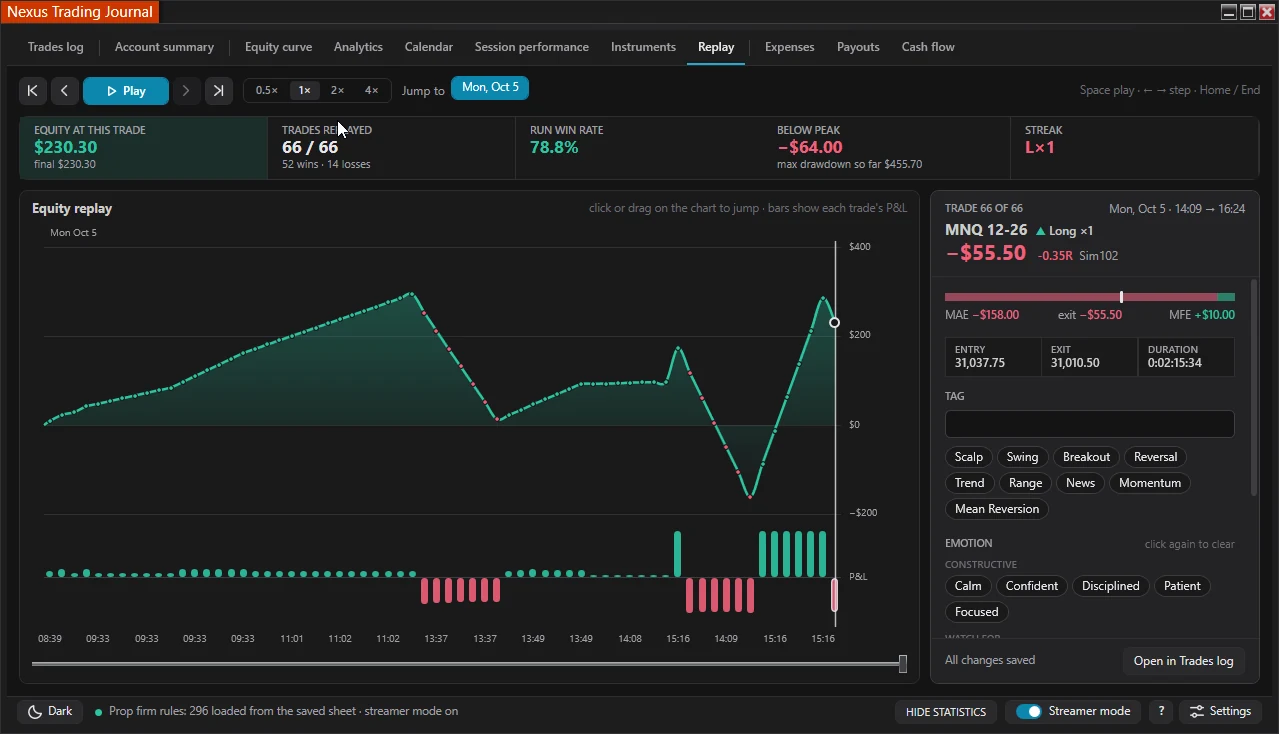Viewport: 1279px width, 734px height.
Task: Click the Run win rate 78.8% card
Action: click(x=639, y=148)
